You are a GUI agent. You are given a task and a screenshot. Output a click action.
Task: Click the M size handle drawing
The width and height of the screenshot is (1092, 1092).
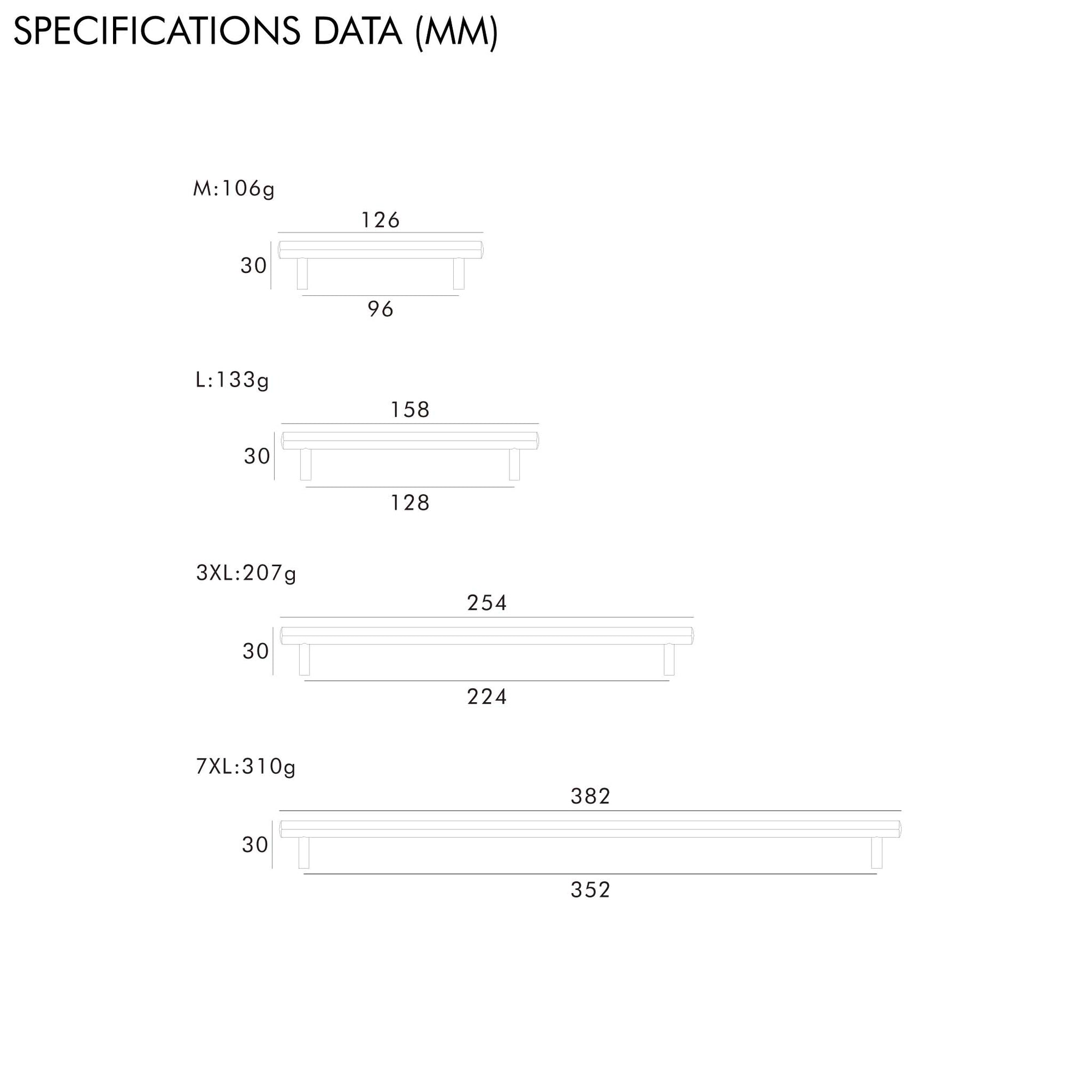381,251
